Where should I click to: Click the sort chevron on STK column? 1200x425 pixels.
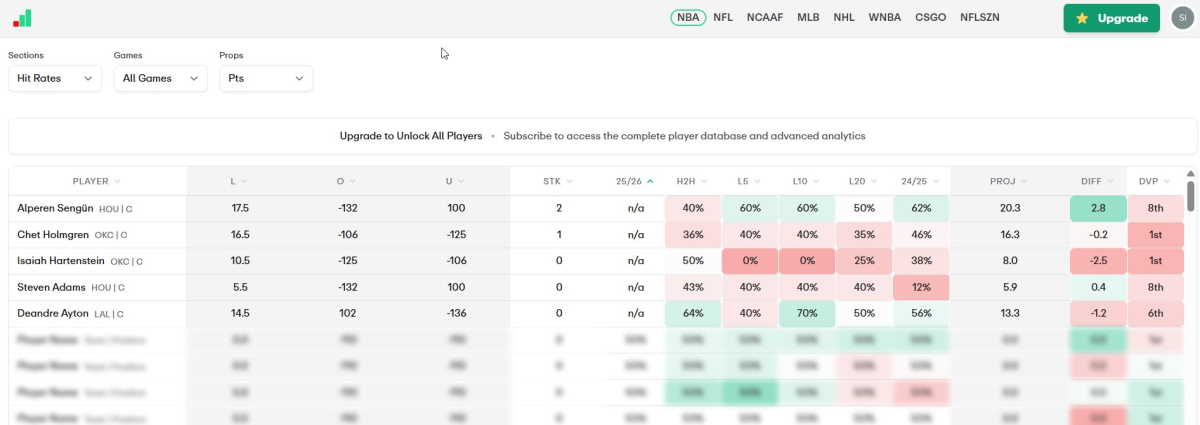(x=569, y=181)
